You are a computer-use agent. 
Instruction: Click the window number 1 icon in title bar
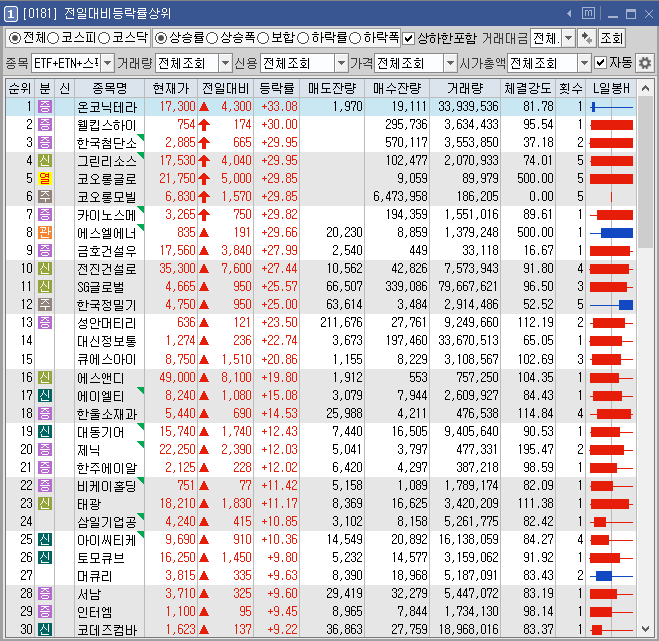coord(11,14)
